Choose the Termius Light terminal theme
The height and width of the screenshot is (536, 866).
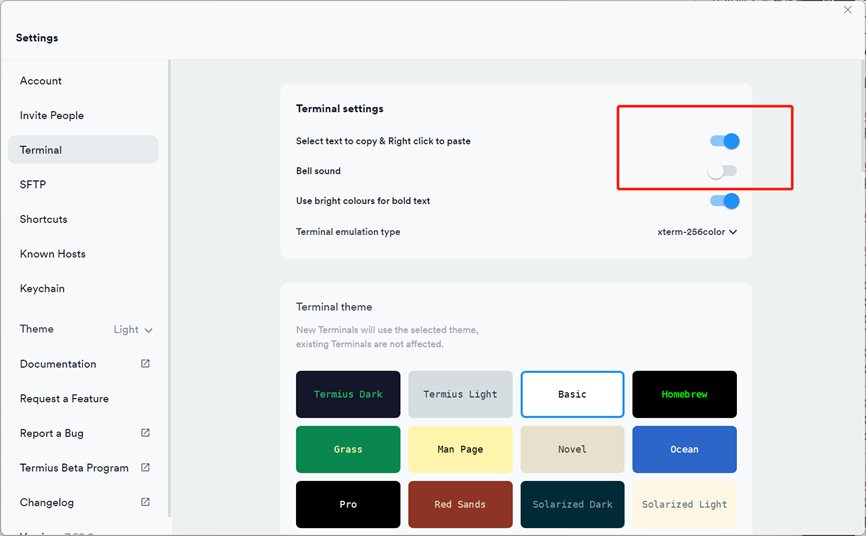460,395
